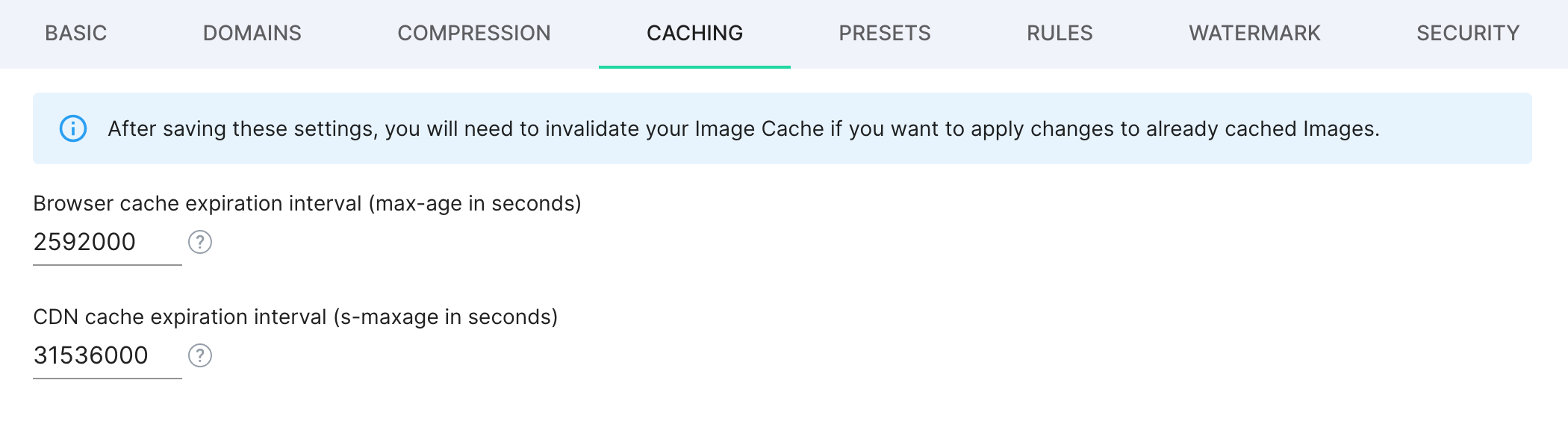Viewport: 1568px width, 442px height.
Task: Open the PRESETS tab
Action: click(x=885, y=33)
